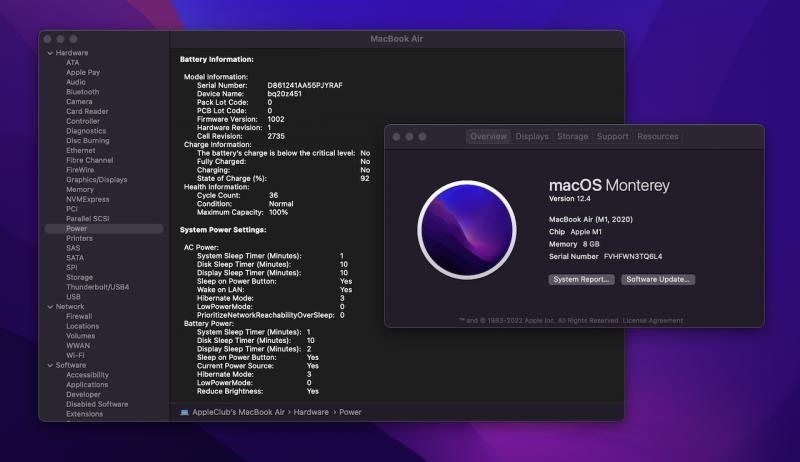Select Memory in the sidebar

[80, 189]
